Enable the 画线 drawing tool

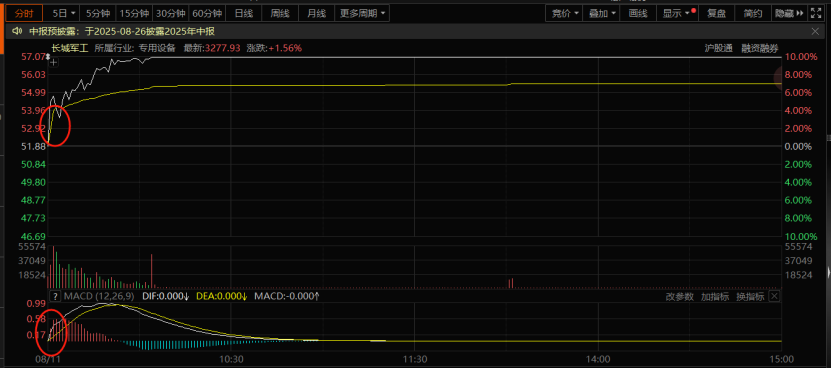[x=638, y=13]
